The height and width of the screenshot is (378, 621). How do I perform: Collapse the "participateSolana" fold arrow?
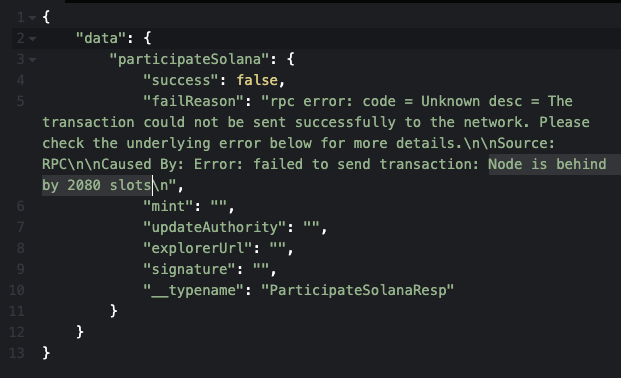[32, 60]
